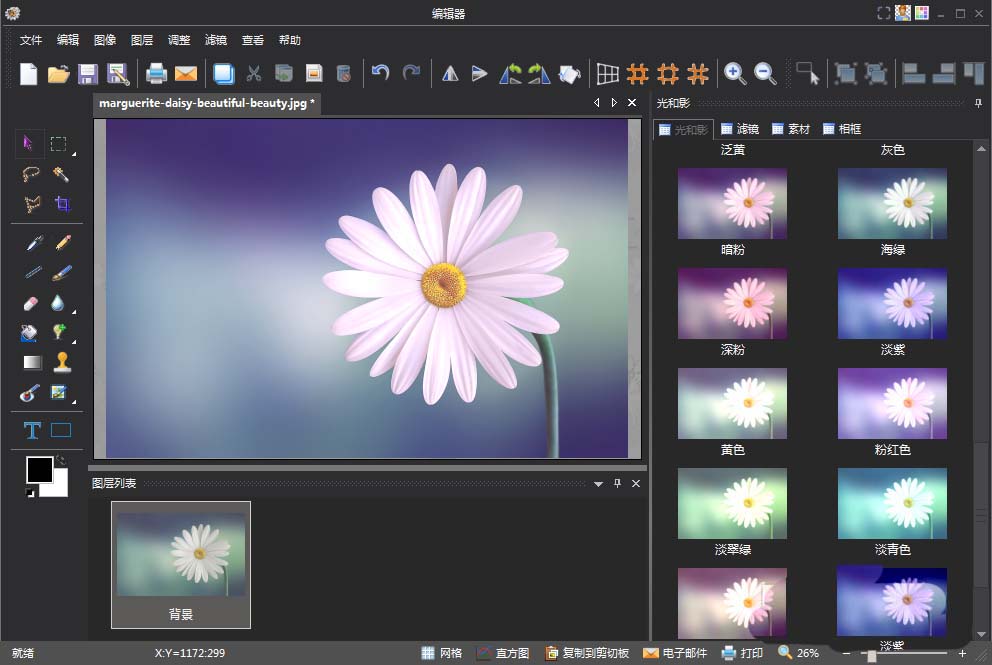
Task: Choose the Clone Stamp tool
Action: point(62,362)
